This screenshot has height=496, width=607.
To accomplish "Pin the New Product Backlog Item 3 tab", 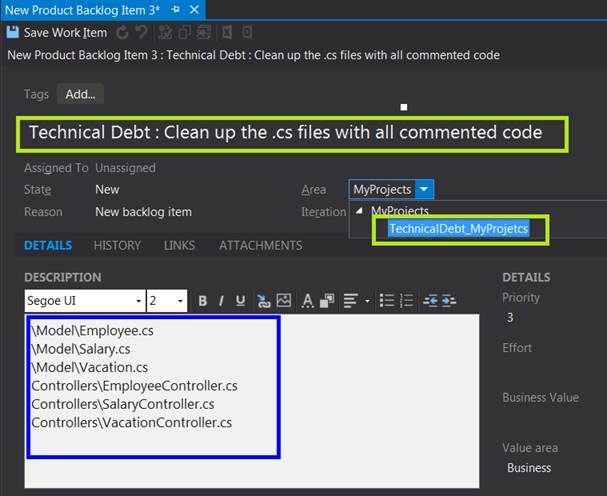I will tap(175, 10).
